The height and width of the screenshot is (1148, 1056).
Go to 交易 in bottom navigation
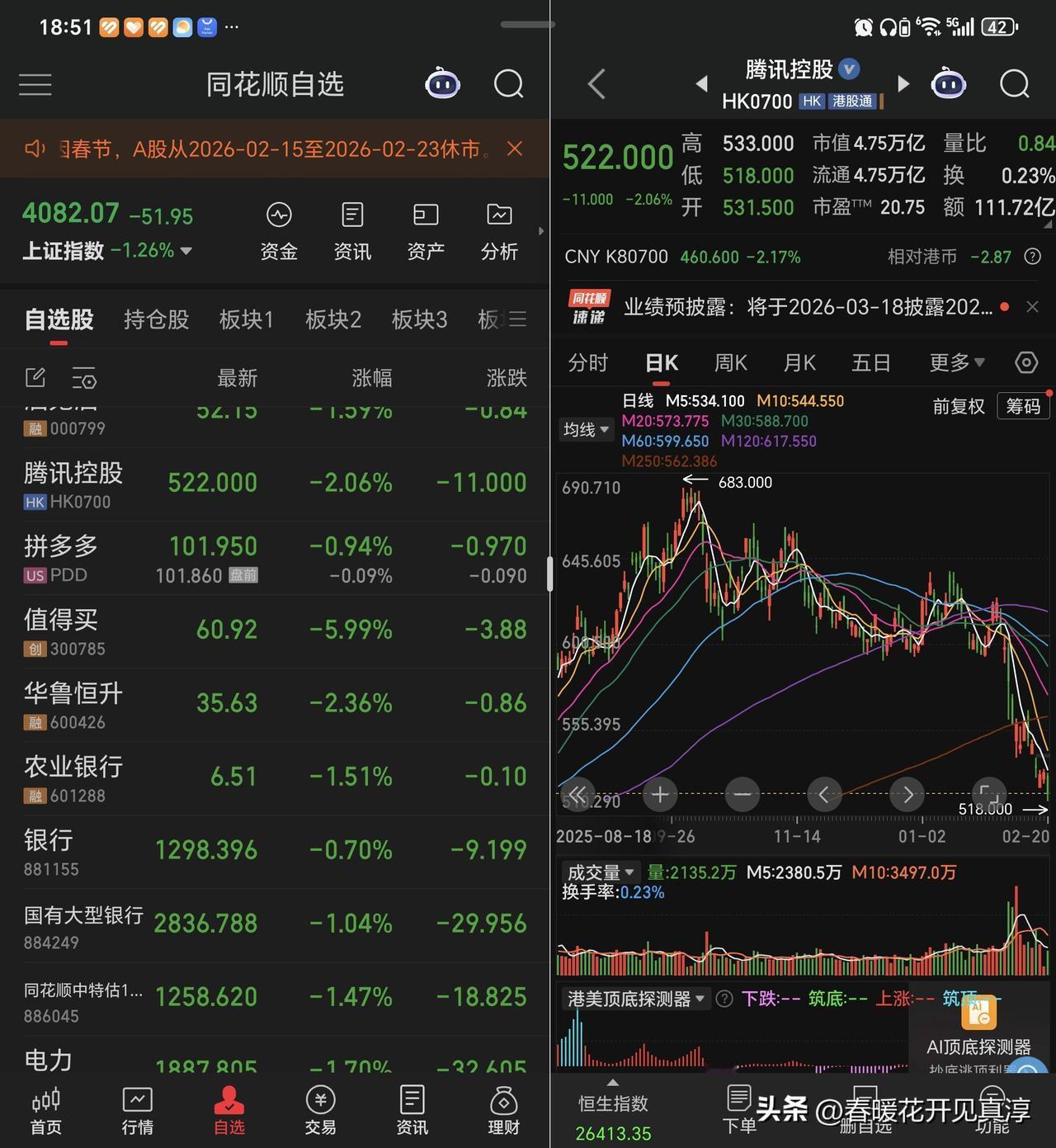[x=320, y=1111]
